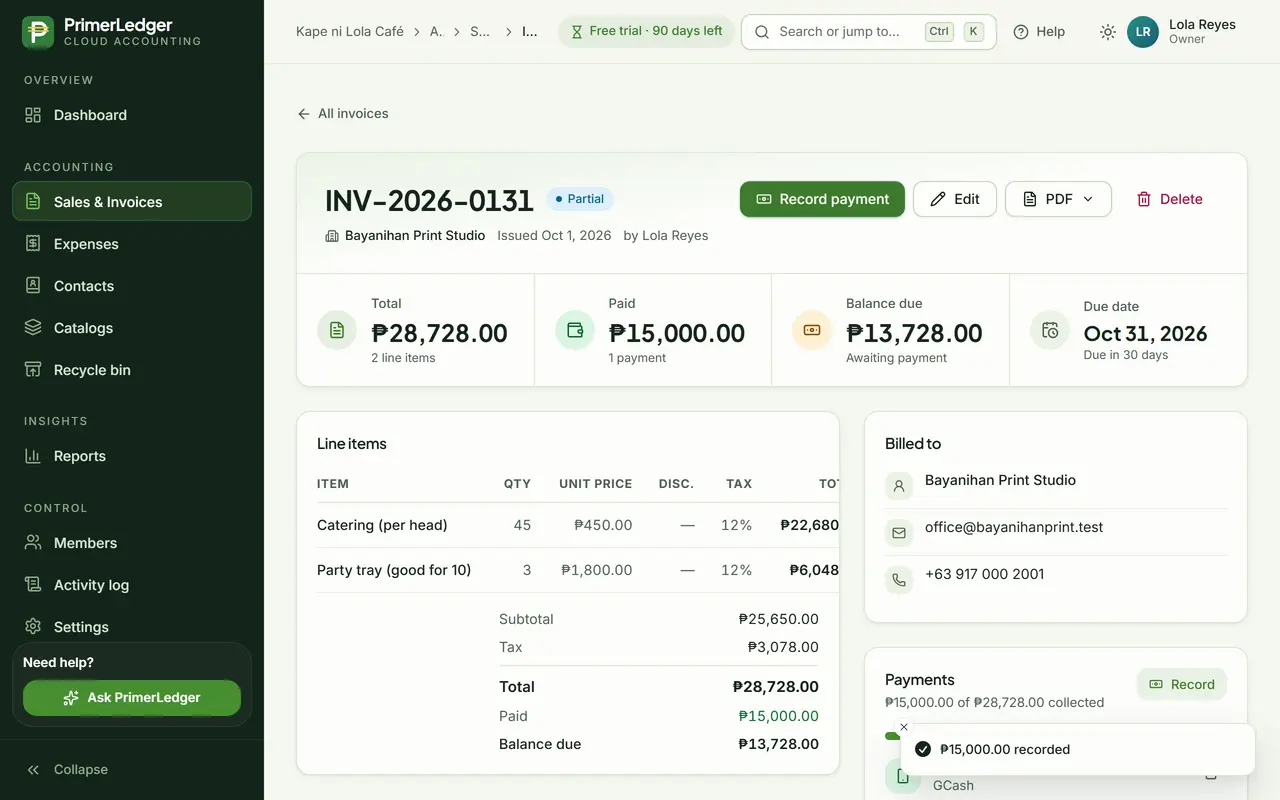Click the Balance due cash icon
Viewport: 1280px width, 800px height.
click(x=812, y=330)
